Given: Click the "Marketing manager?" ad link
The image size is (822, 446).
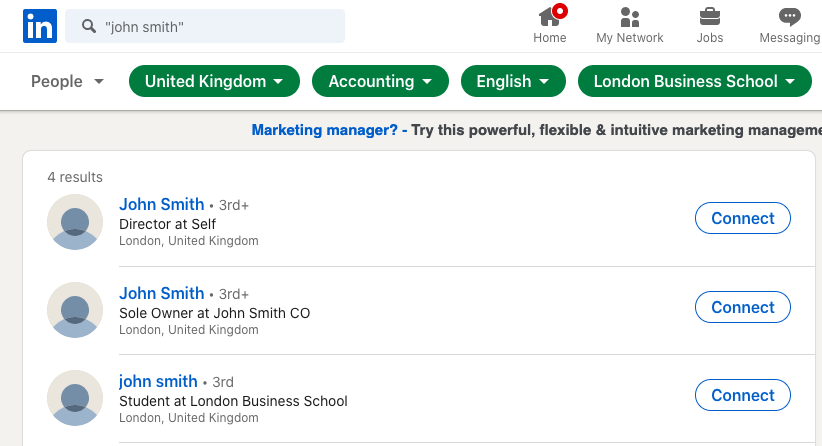Looking at the screenshot, I should (x=324, y=131).
